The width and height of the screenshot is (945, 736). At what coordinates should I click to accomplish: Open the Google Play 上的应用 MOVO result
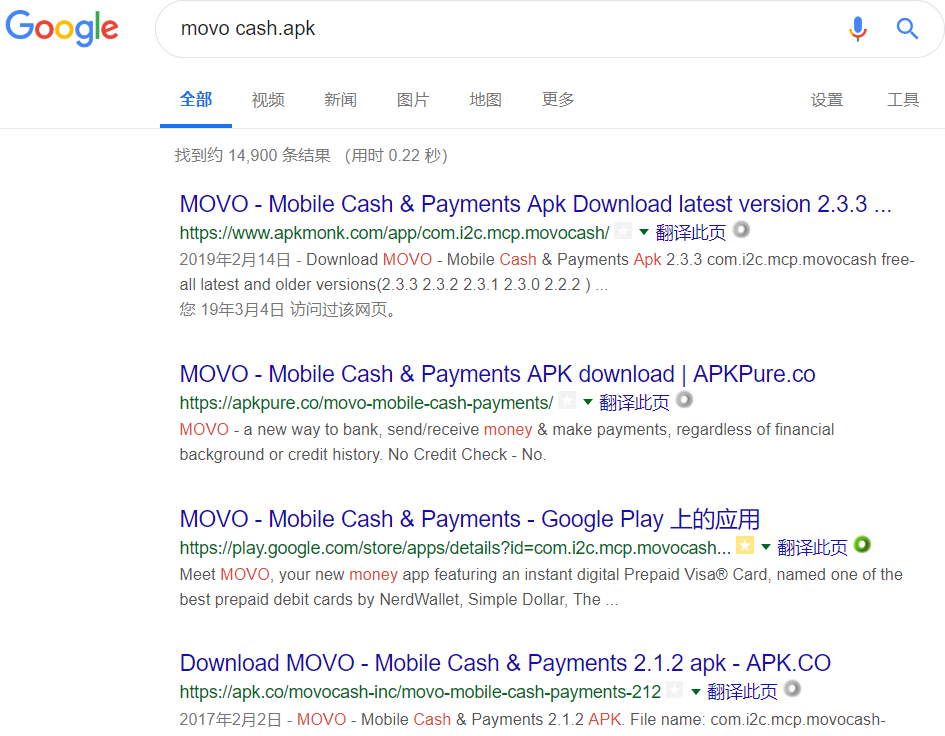[469, 518]
